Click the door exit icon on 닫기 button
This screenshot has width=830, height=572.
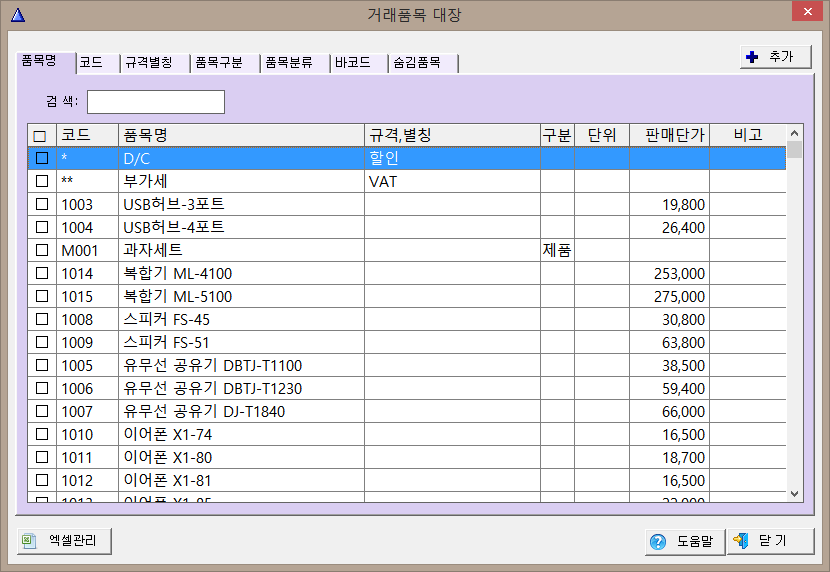[x=741, y=541]
